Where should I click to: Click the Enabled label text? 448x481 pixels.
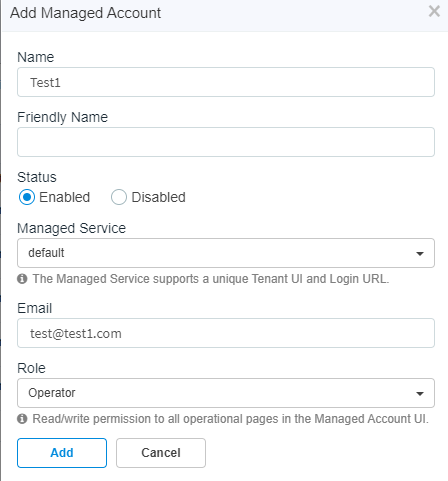click(x=65, y=197)
